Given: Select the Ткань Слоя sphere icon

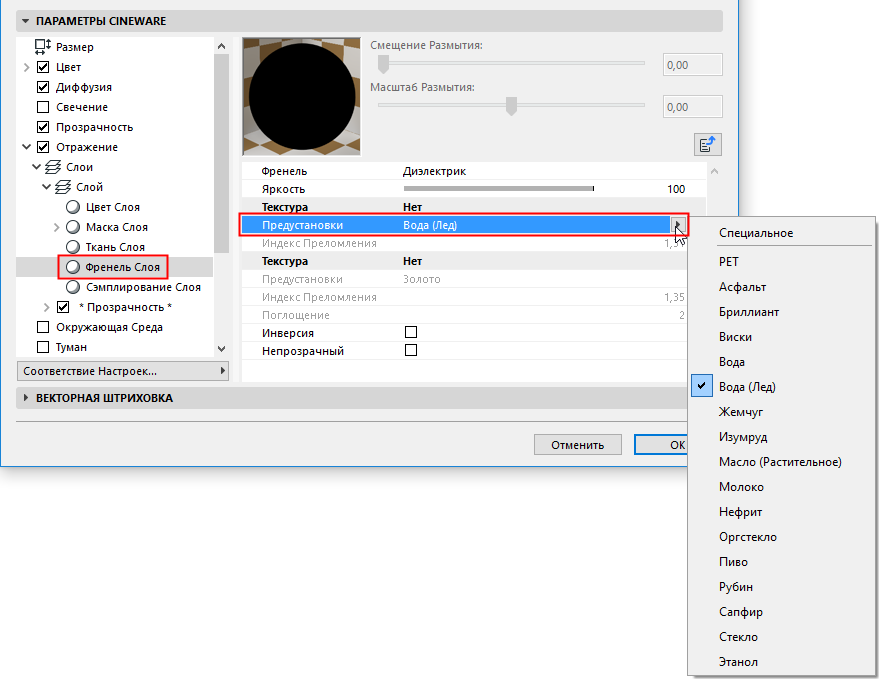Looking at the screenshot, I should pos(73,247).
